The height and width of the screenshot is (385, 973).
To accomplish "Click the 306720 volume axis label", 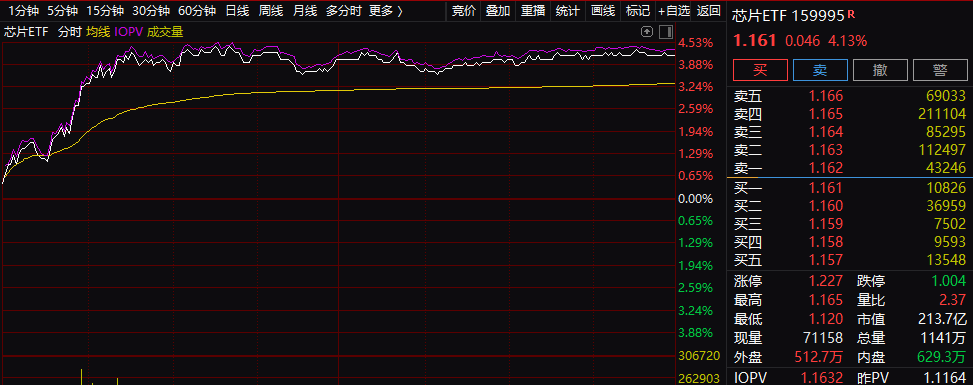I will click(699, 356).
